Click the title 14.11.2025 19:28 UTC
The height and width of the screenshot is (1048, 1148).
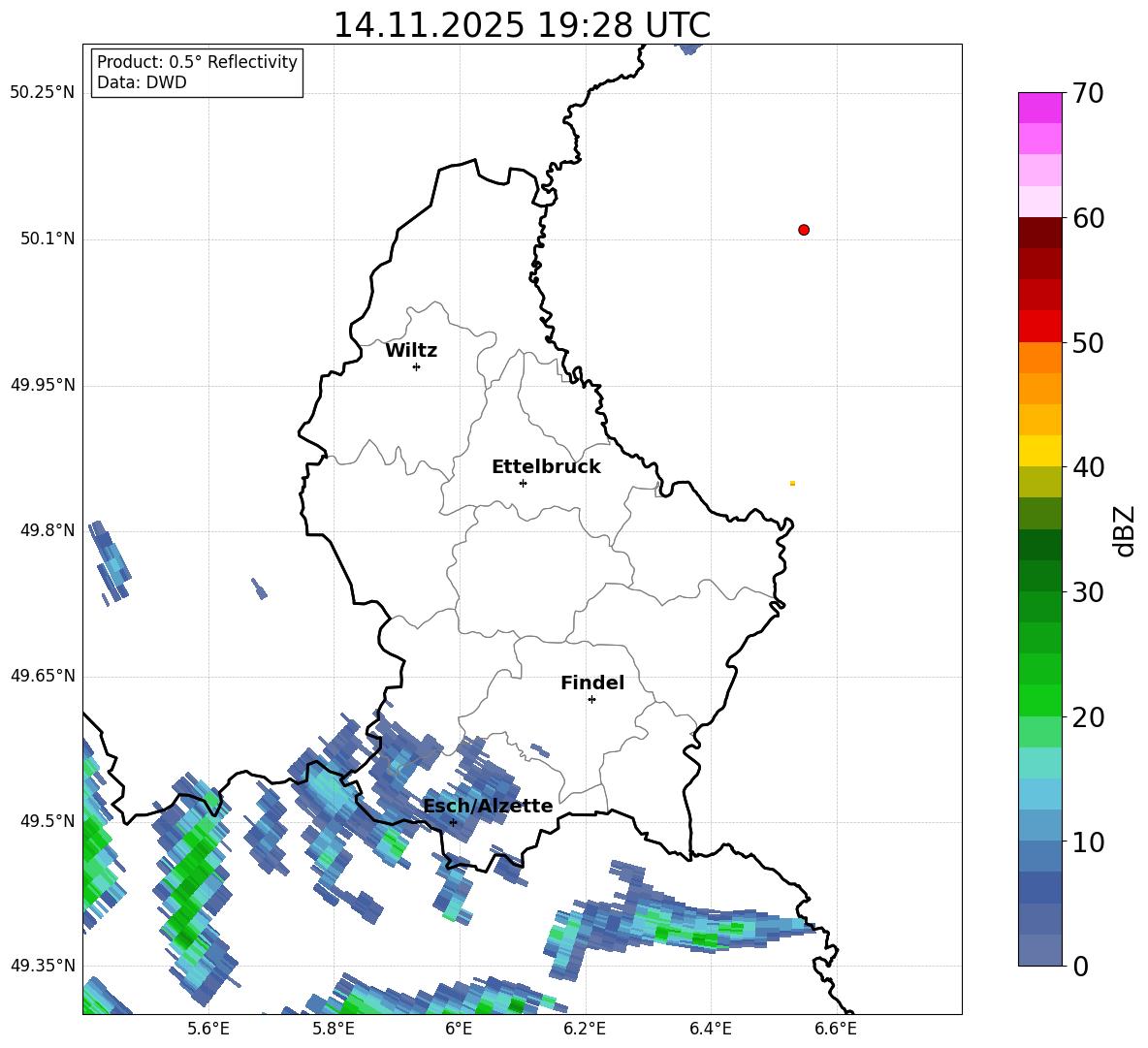[x=522, y=25]
